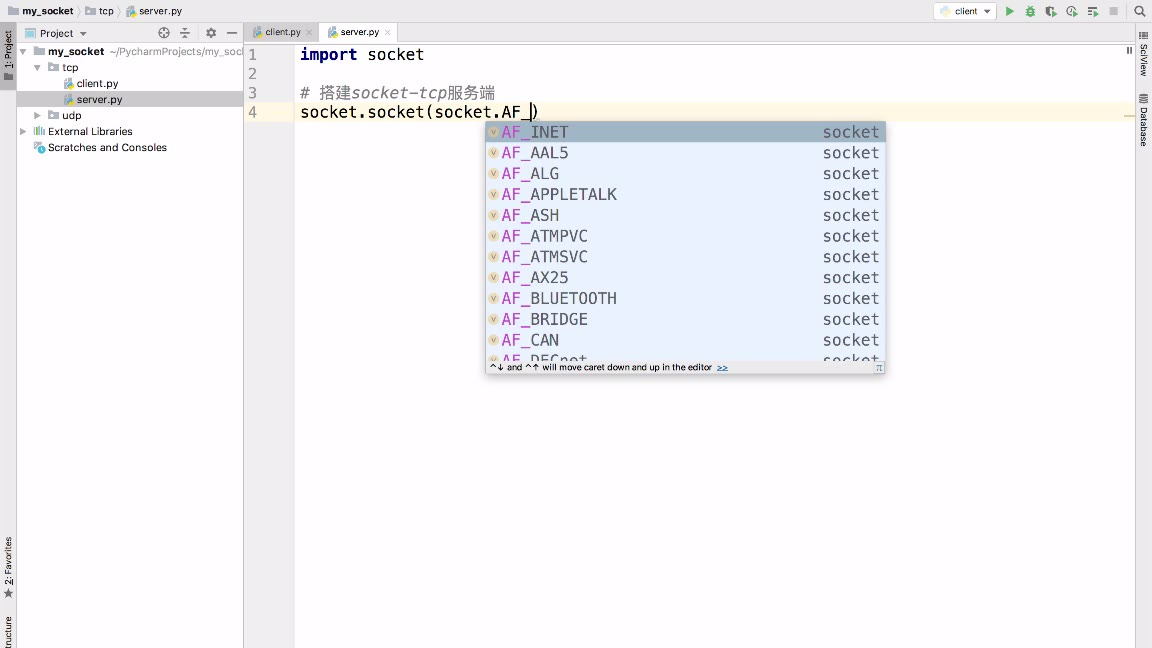Open Search Everywhere via the magnifier icon
Image resolution: width=1152 pixels, height=648 pixels.
point(1139,12)
